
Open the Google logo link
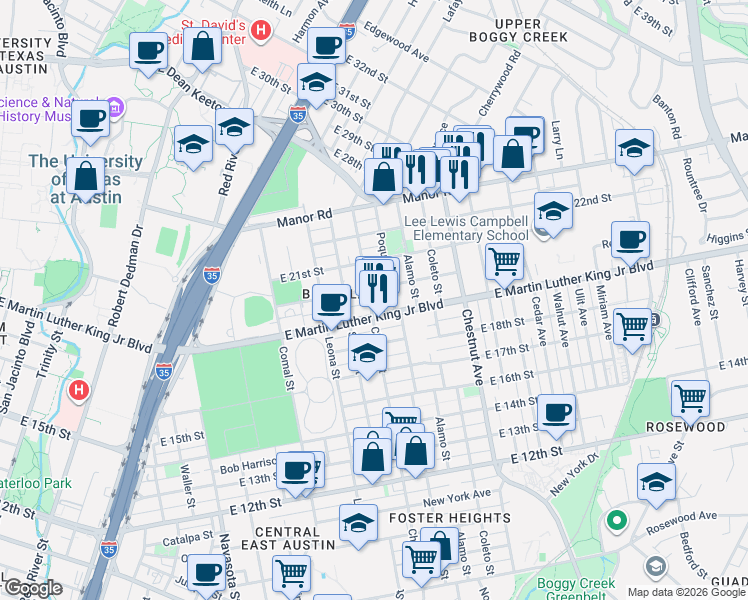[x=33, y=589]
